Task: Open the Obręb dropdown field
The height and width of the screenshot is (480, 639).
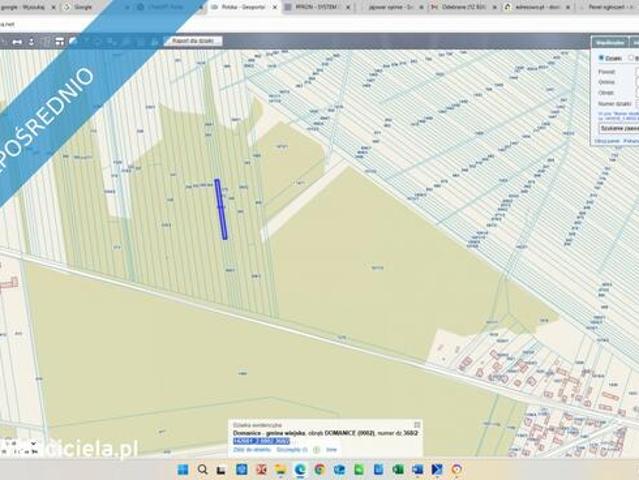Action: click(x=636, y=93)
